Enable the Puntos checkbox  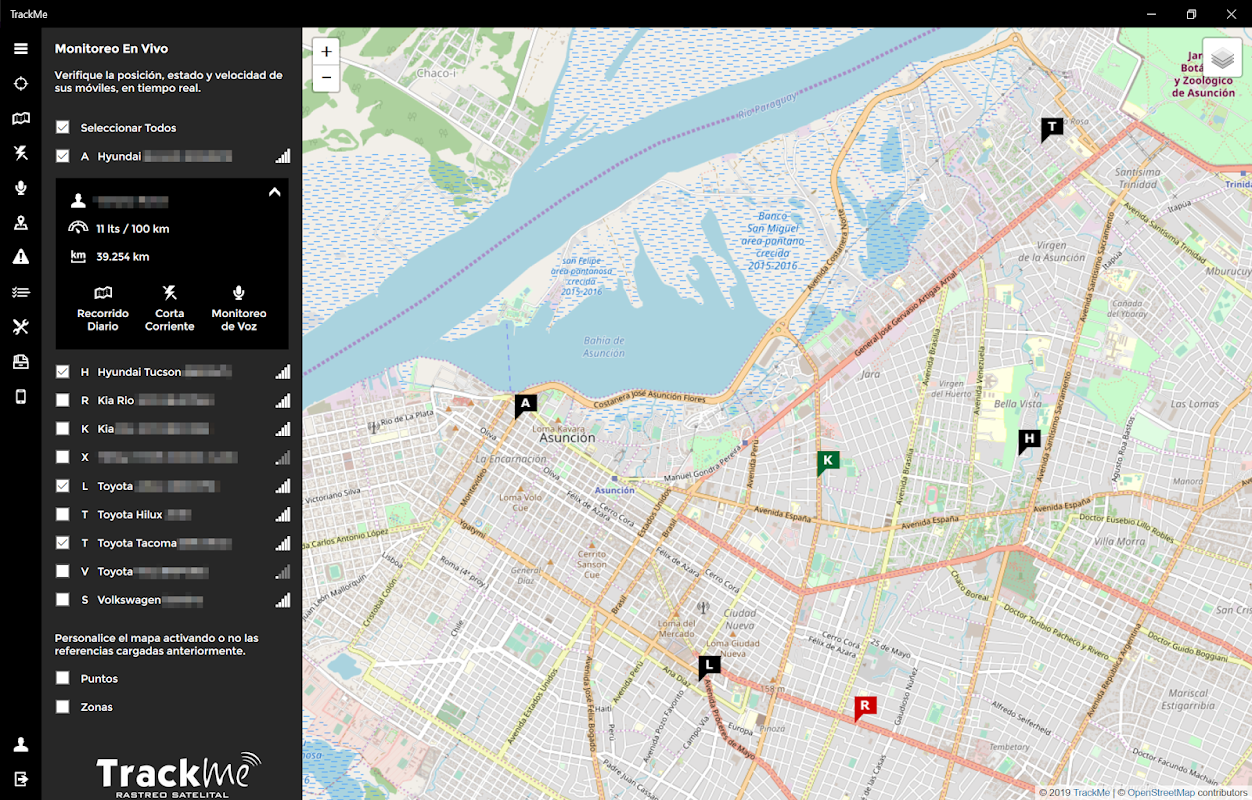tap(63, 678)
